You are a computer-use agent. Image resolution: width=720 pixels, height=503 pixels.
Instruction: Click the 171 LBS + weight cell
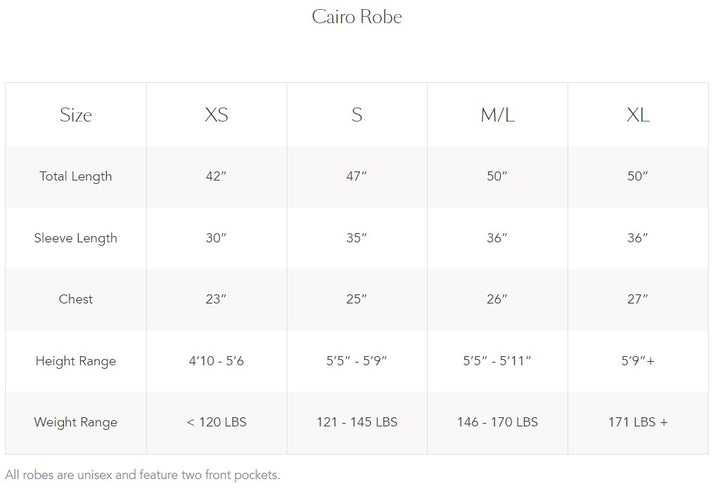(638, 422)
